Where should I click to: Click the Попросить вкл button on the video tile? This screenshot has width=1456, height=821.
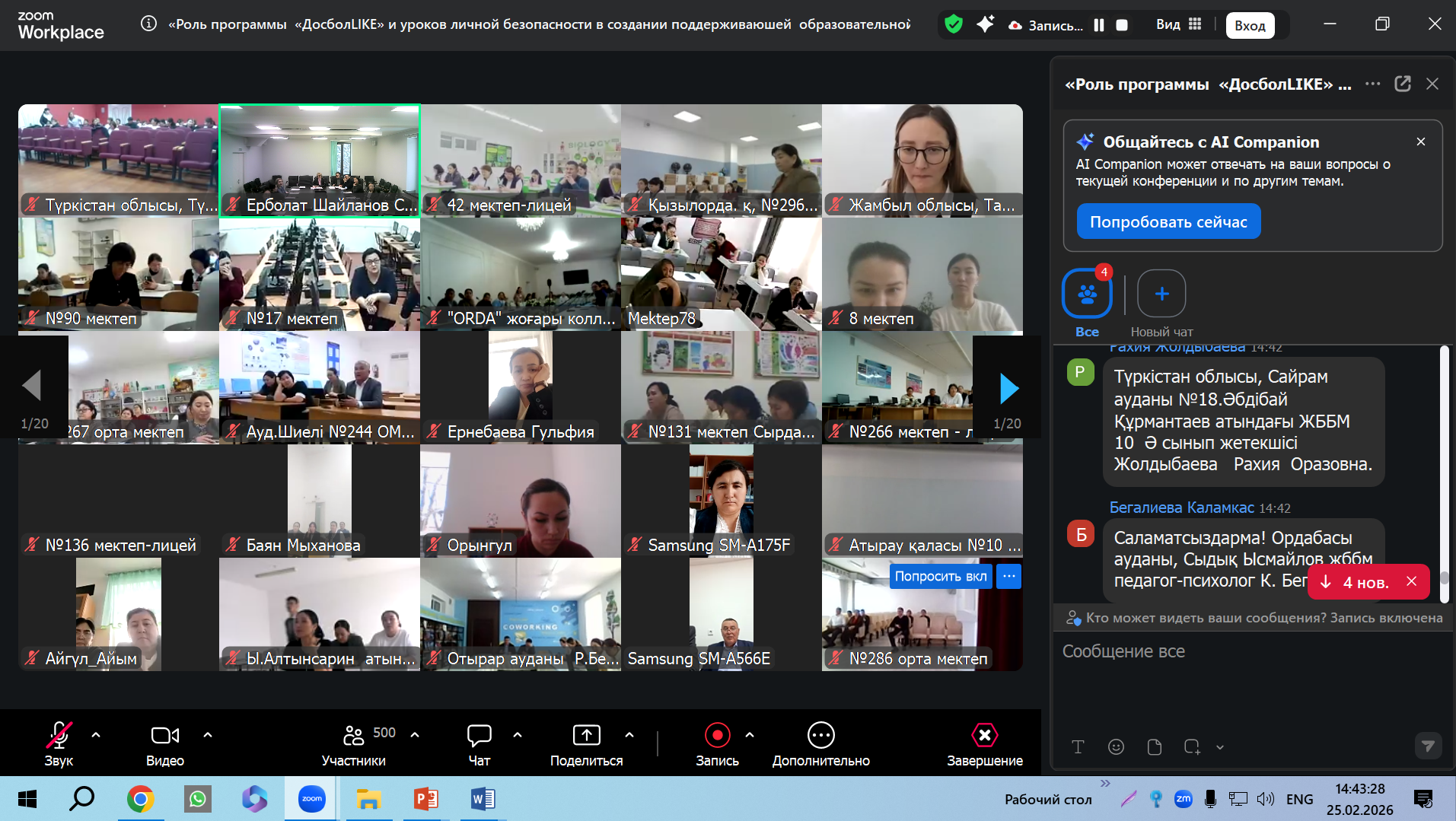(941, 576)
